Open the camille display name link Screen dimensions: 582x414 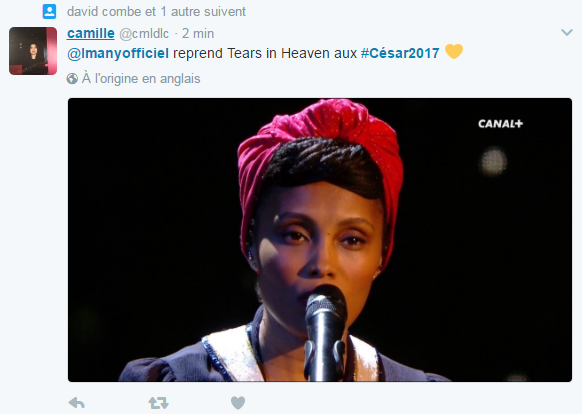(91, 33)
